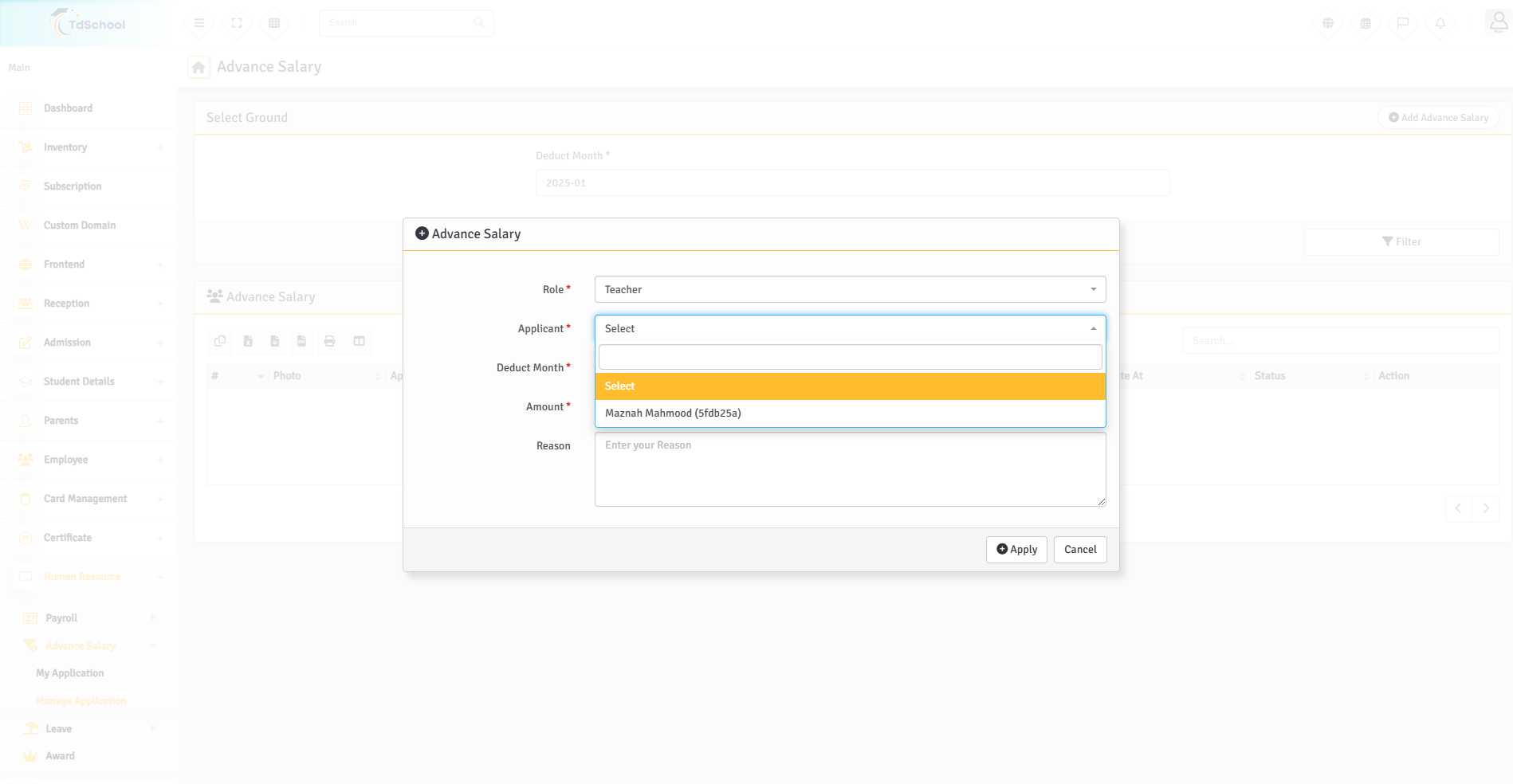This screenshot has height=784, width=1513.
Task: Click the print icon in table toolbar
Action: (329, 341)
